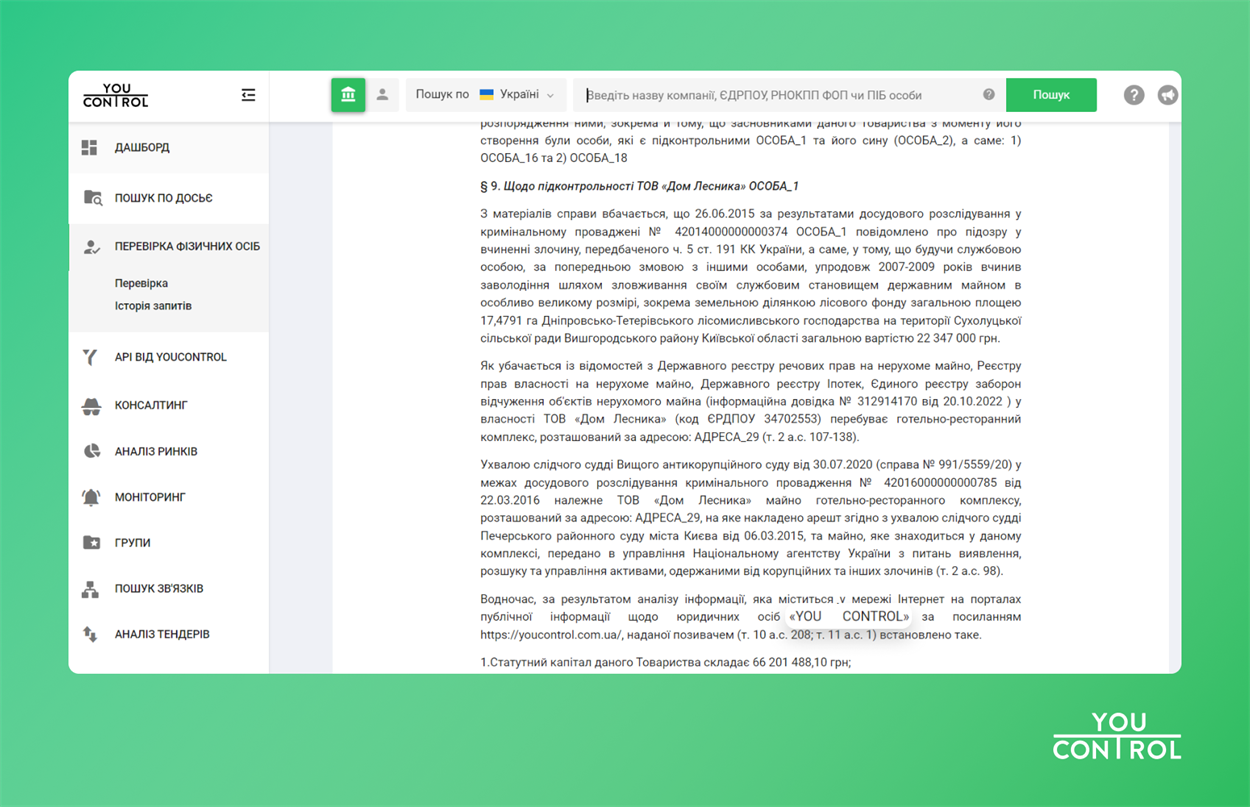Screen dimensions: 1250x807
Task: Collapse the sidebar with the menu toggle icon
Action: 248,95
